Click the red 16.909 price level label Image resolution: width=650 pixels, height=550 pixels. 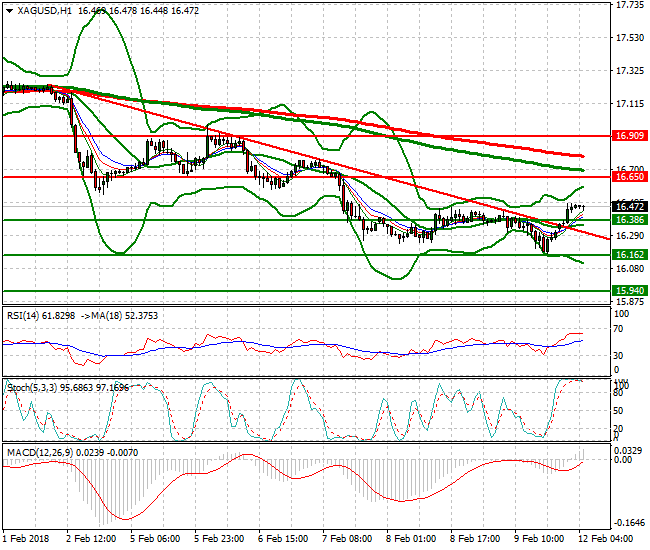click(629, 135)
